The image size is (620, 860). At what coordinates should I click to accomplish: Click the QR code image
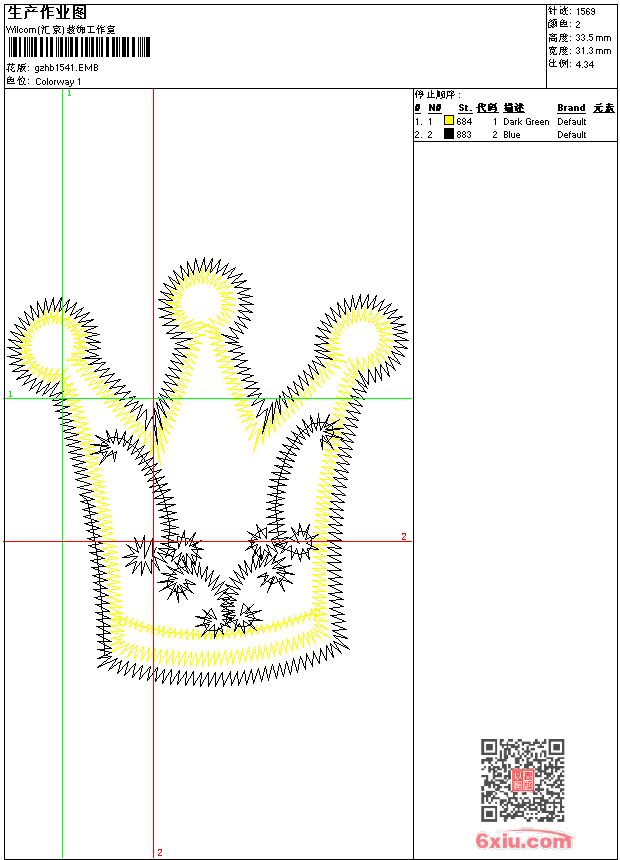(522, 780)
